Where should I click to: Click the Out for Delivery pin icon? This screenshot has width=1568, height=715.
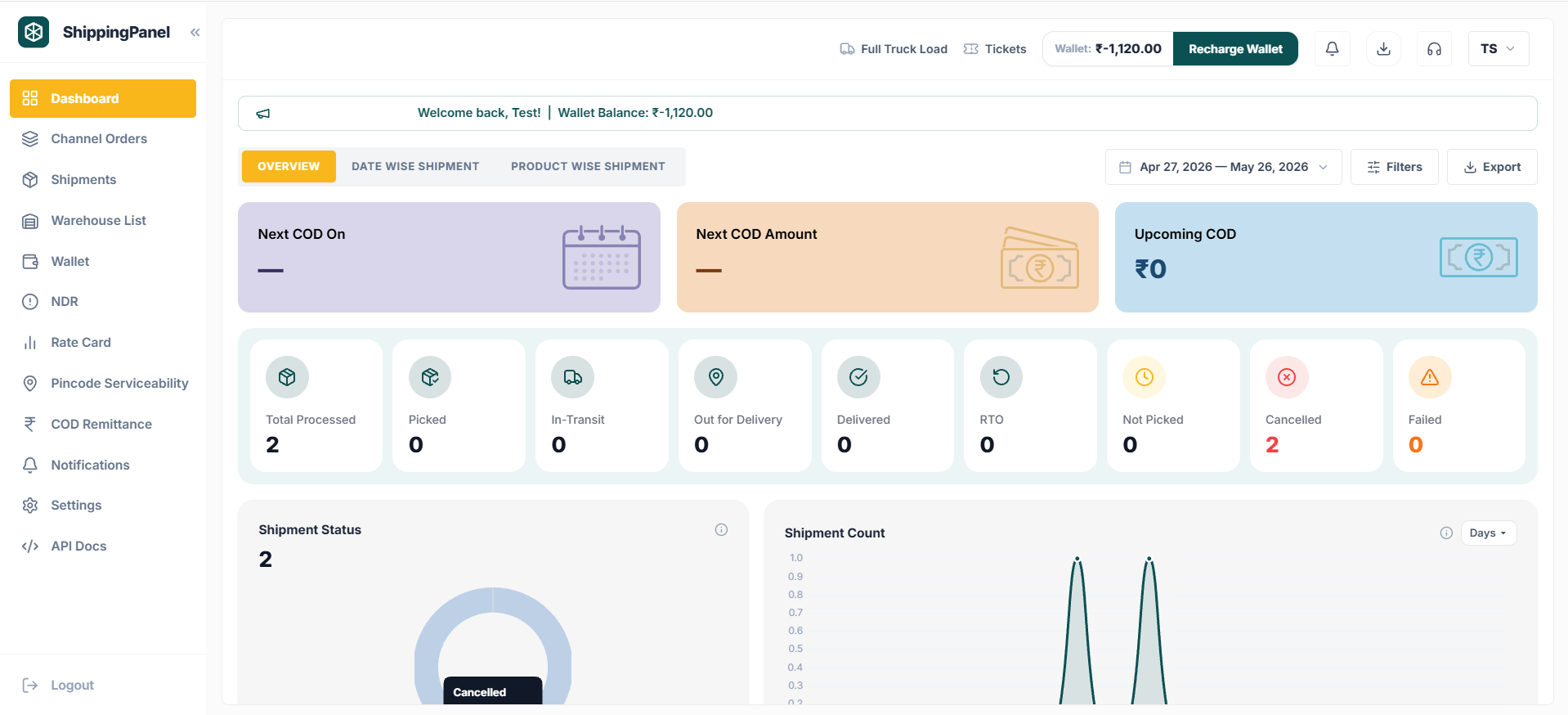(x=716, y=377)
